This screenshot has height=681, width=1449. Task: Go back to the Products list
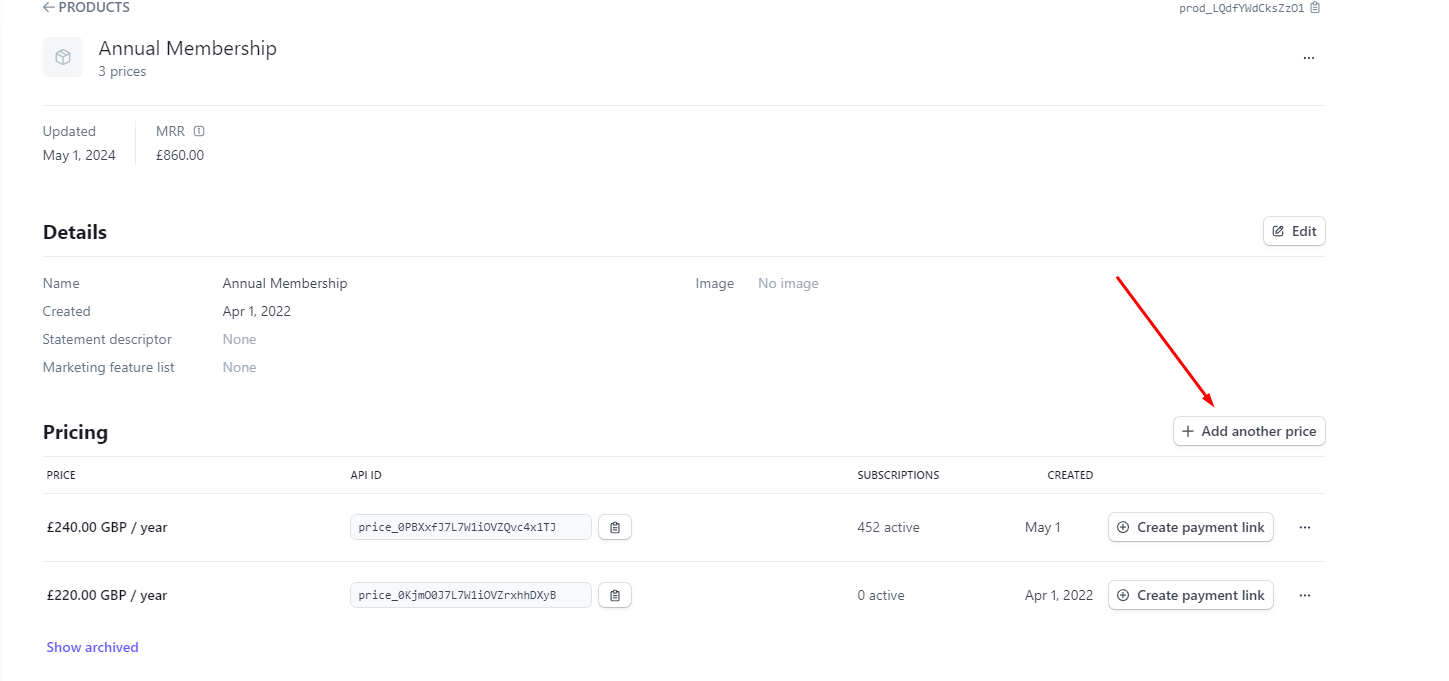click(86, 8)
